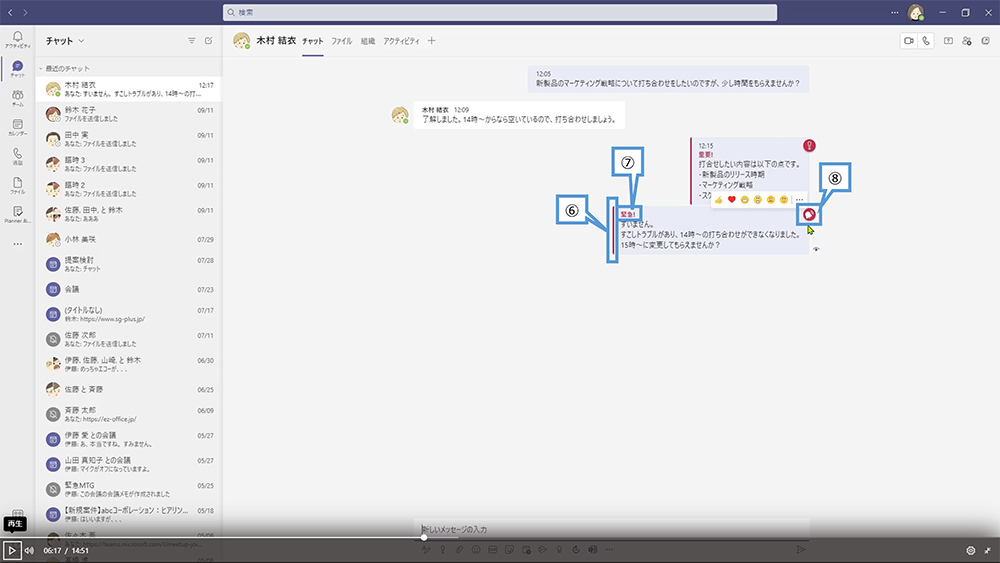The height and width of the screenshot is (563, 1000).
Task: Add a new tab with the plus icon
Action: (x=432, y=41)
